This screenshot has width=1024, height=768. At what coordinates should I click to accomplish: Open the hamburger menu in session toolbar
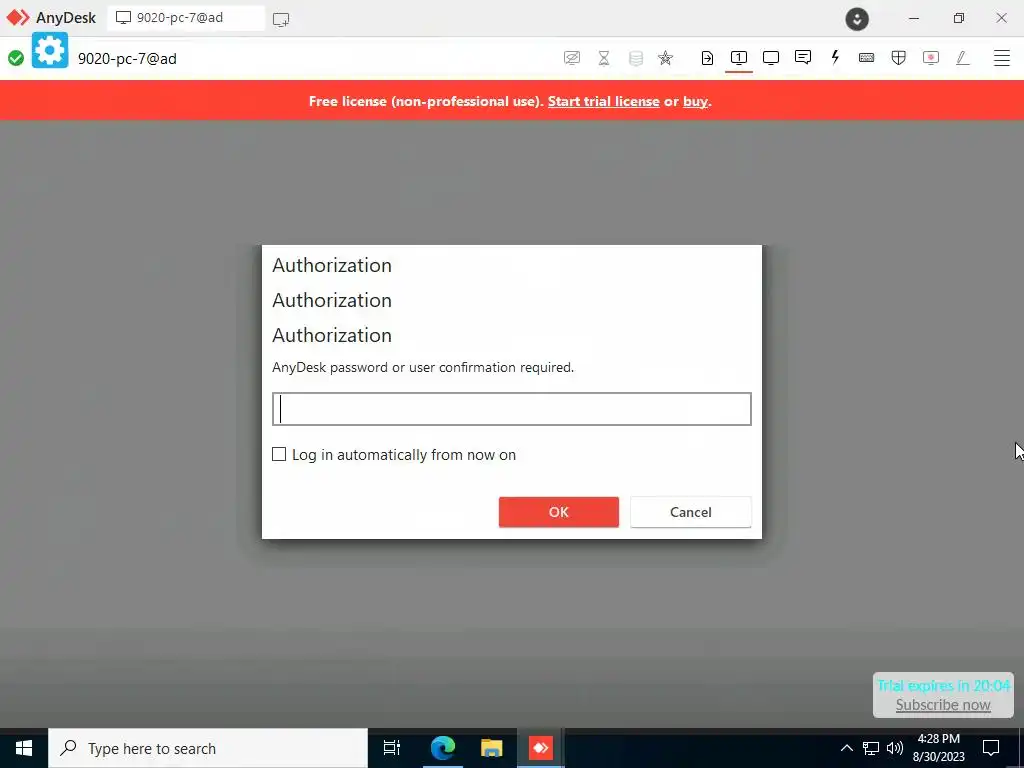pos(1002,58)
